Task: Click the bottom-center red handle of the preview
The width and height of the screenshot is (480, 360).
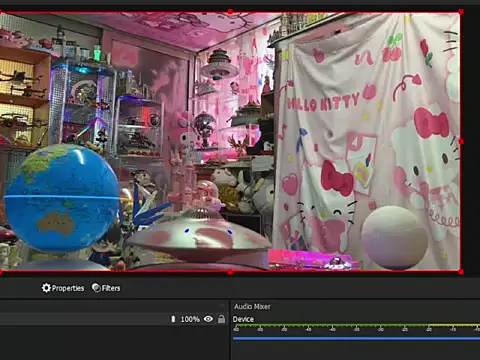Action: 230,273
